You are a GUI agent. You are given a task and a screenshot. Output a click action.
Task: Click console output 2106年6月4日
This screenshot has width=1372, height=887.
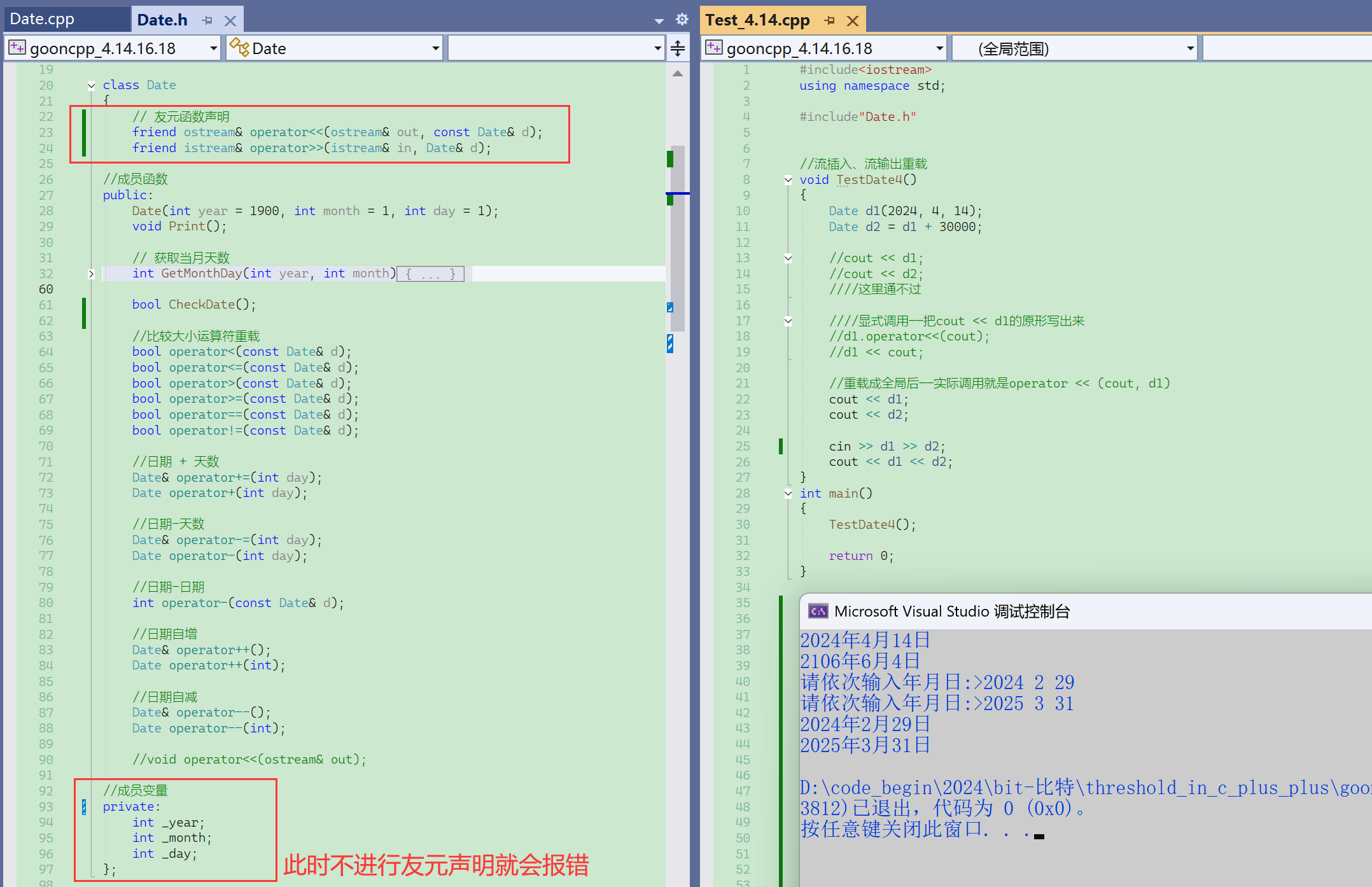[860, 661]
